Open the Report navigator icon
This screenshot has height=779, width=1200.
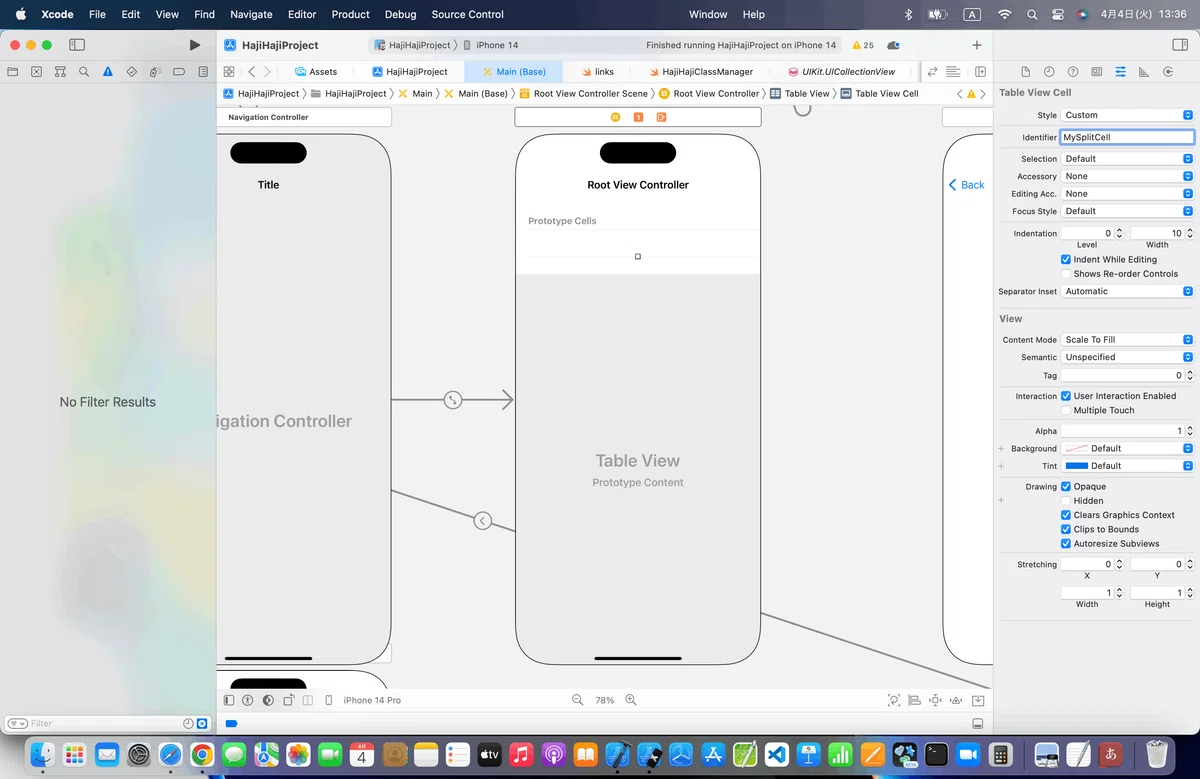203,72
